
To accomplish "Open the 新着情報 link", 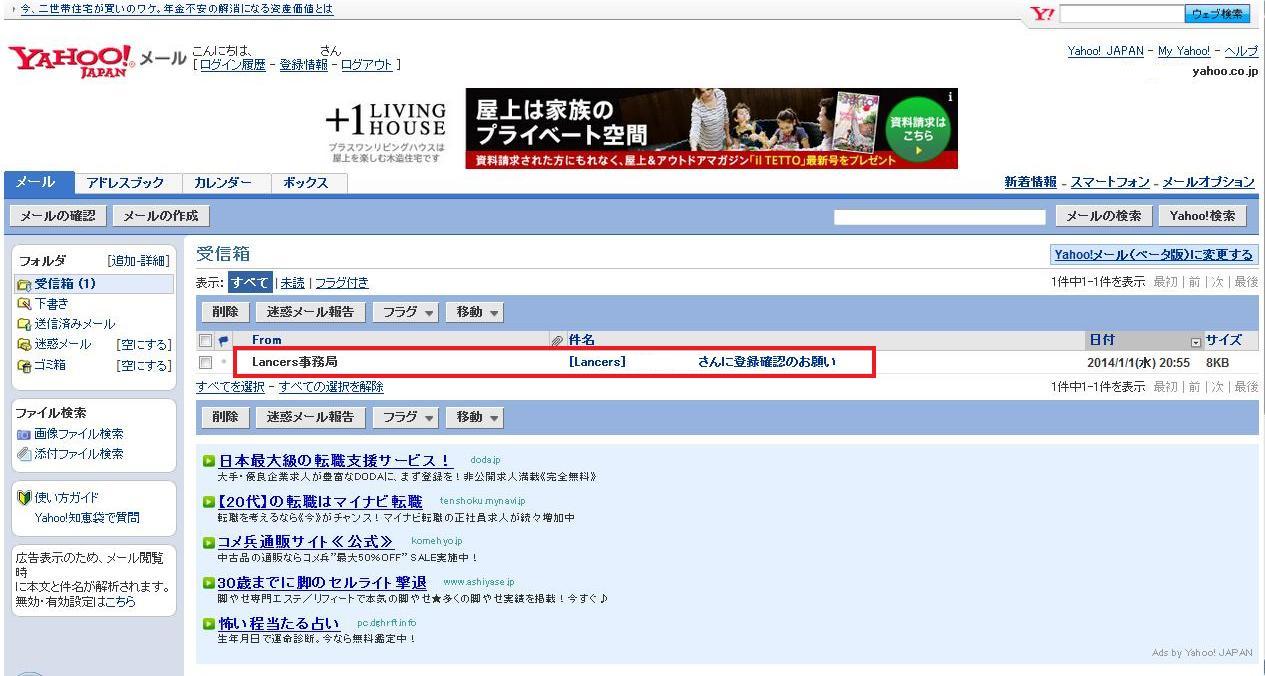I will click(1030, 182).
